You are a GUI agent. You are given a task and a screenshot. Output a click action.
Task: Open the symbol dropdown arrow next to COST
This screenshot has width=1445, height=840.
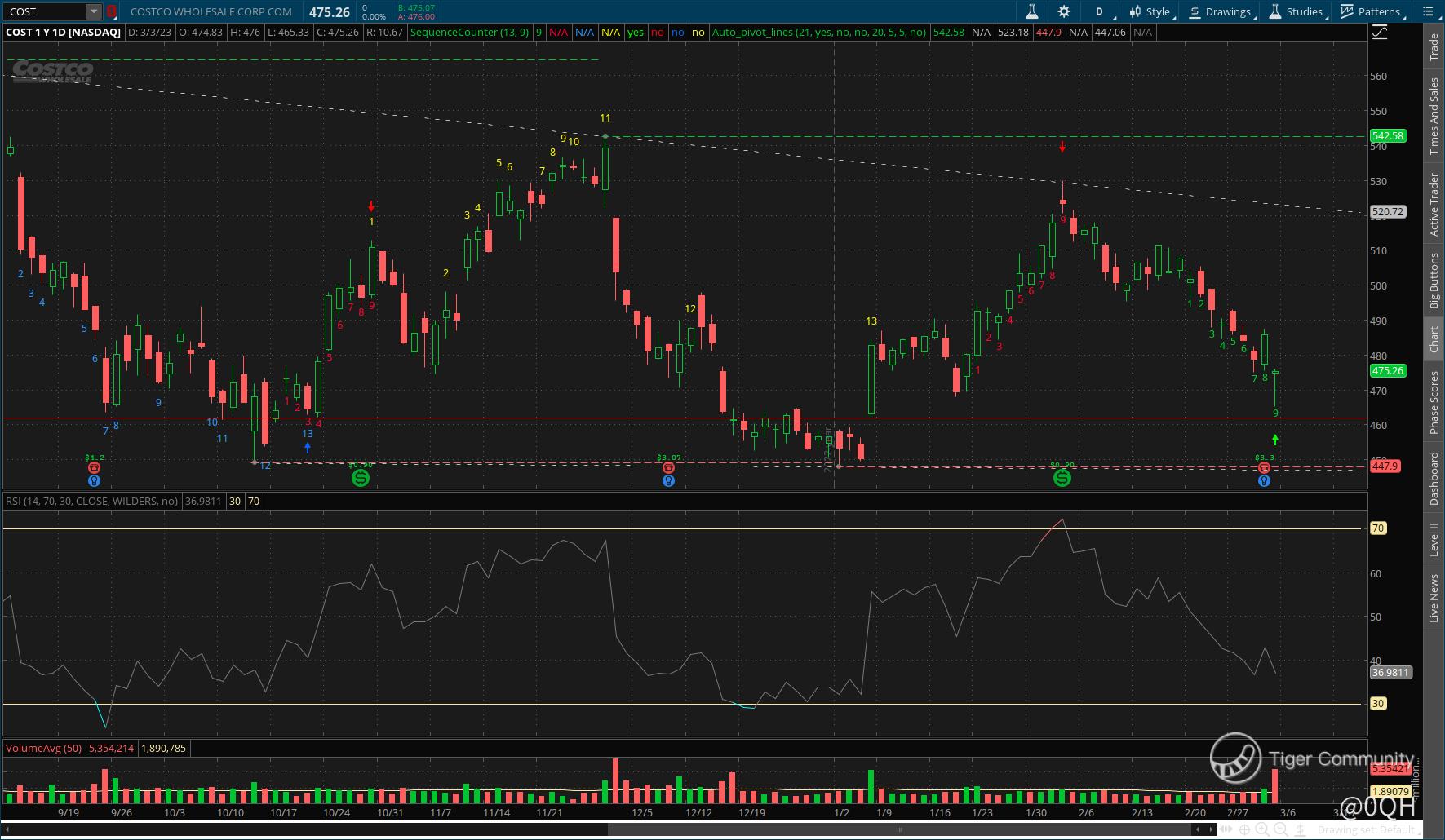pos(94,11)
